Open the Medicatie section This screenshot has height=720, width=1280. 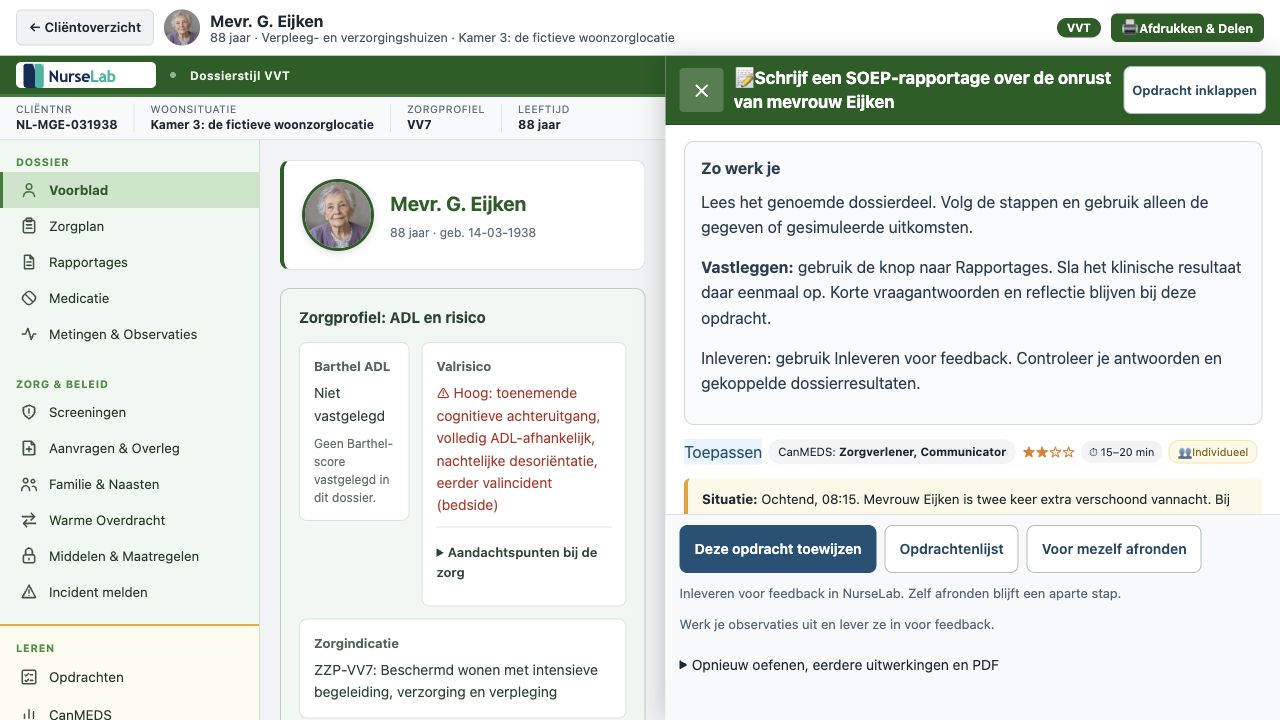click(x=130, y=298)
